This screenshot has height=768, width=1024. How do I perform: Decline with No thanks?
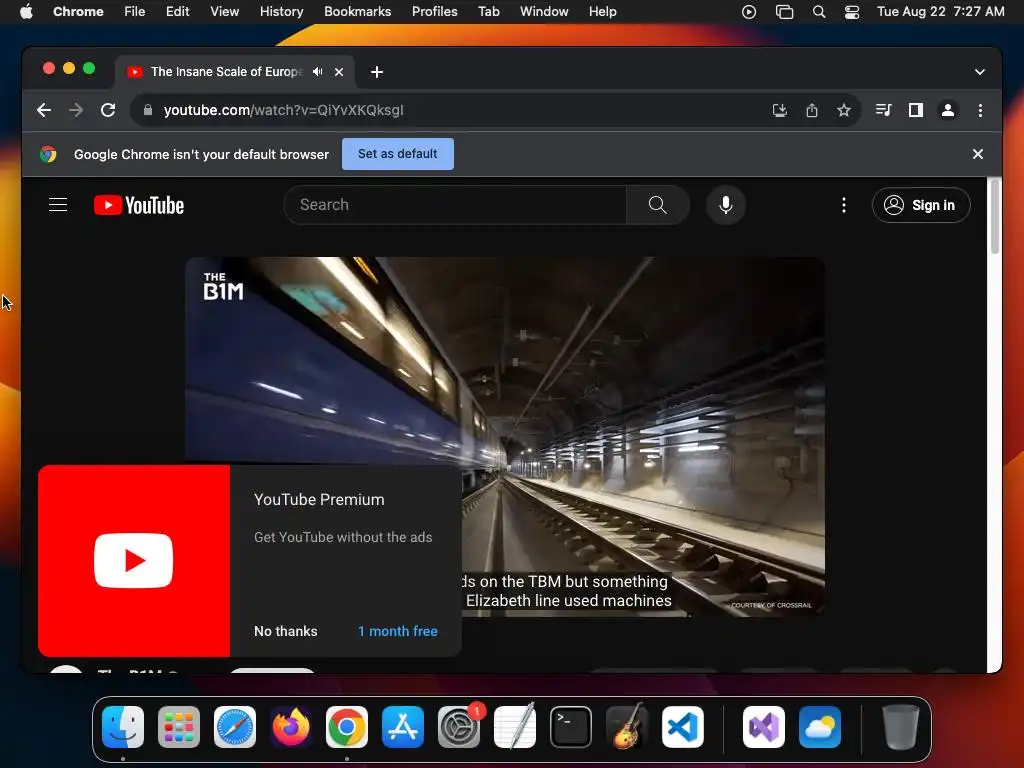tap(285, 632)
